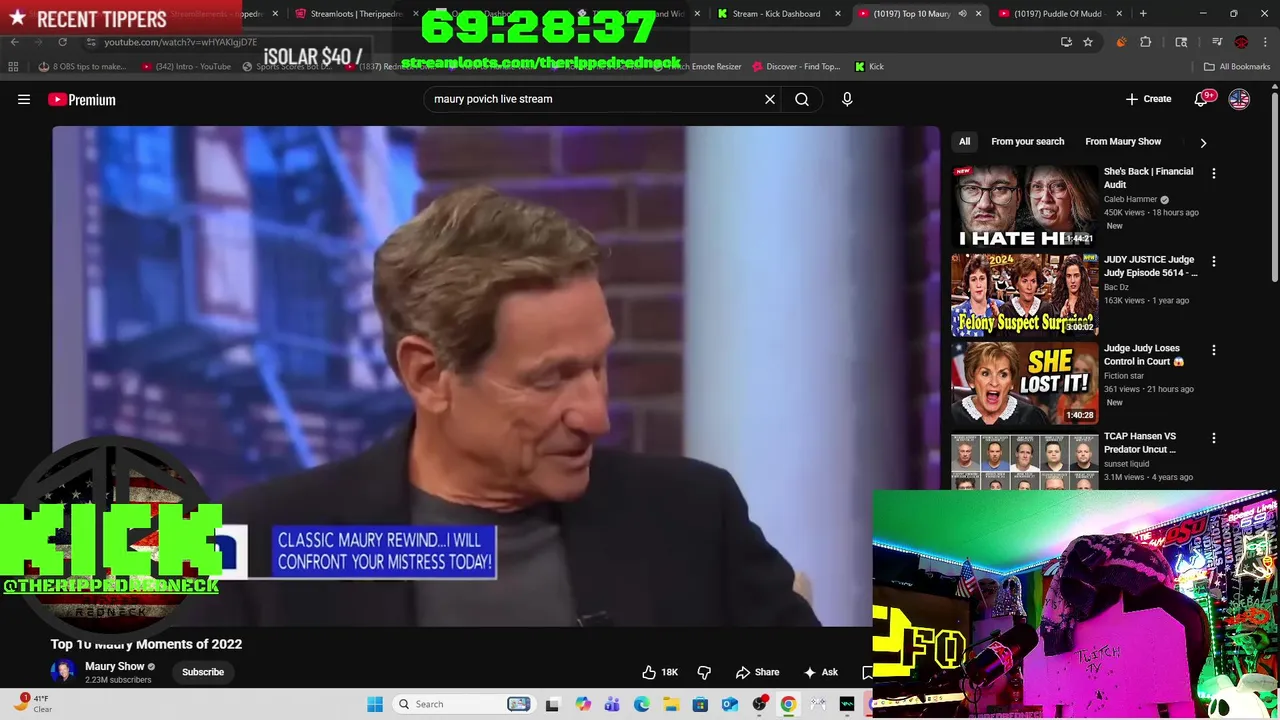Open Outlook from the taskbar

730,704
